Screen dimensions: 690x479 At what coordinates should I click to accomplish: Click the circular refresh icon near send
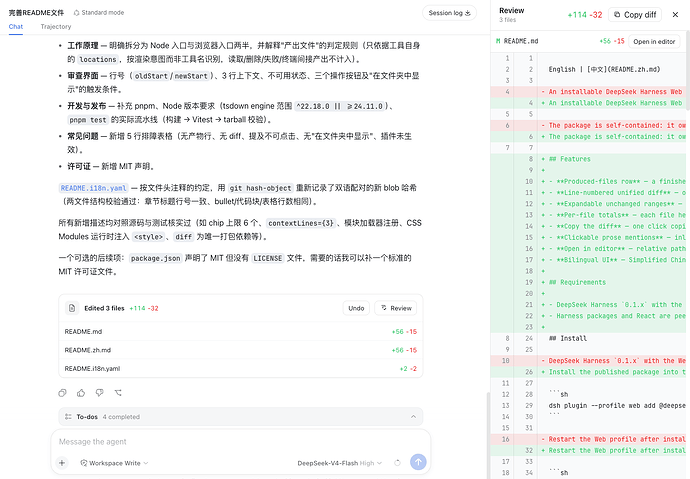(397, 463)
